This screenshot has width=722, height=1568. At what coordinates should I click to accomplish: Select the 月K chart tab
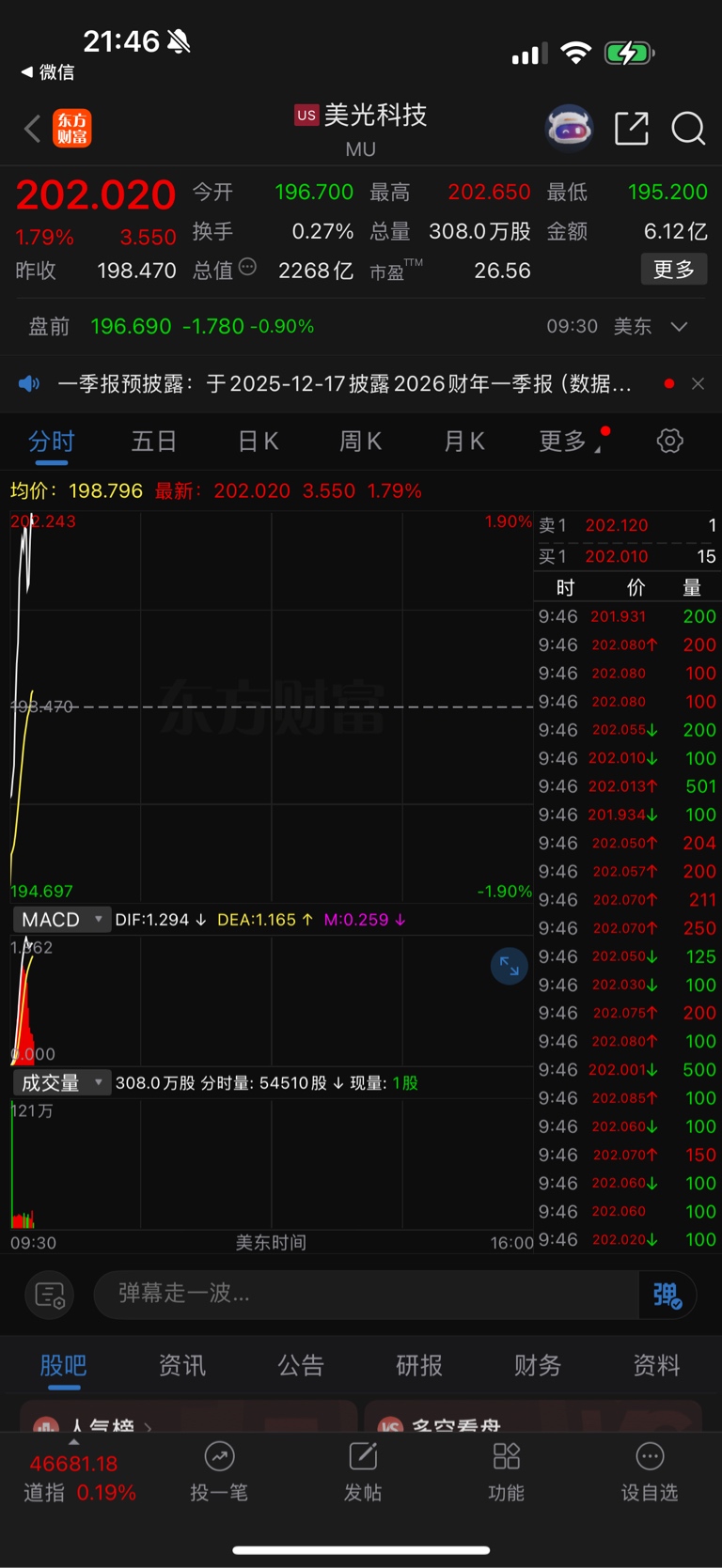click(x=464, y=441)
